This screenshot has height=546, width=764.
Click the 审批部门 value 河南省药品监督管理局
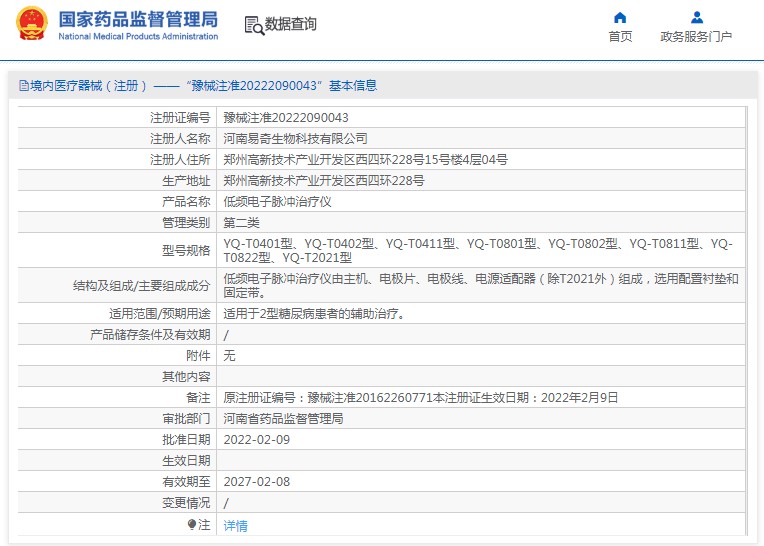coord(283,419)
